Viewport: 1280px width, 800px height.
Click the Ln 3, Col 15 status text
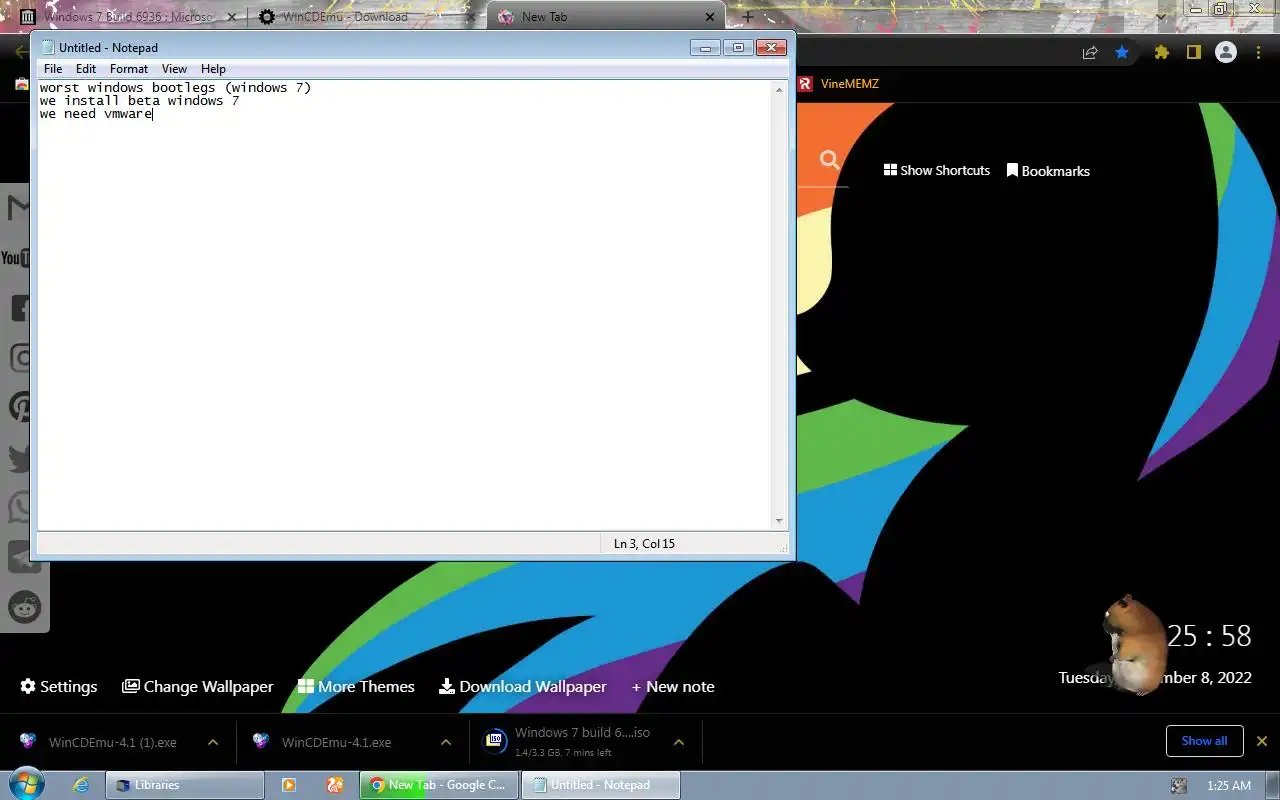click(644, 544)
